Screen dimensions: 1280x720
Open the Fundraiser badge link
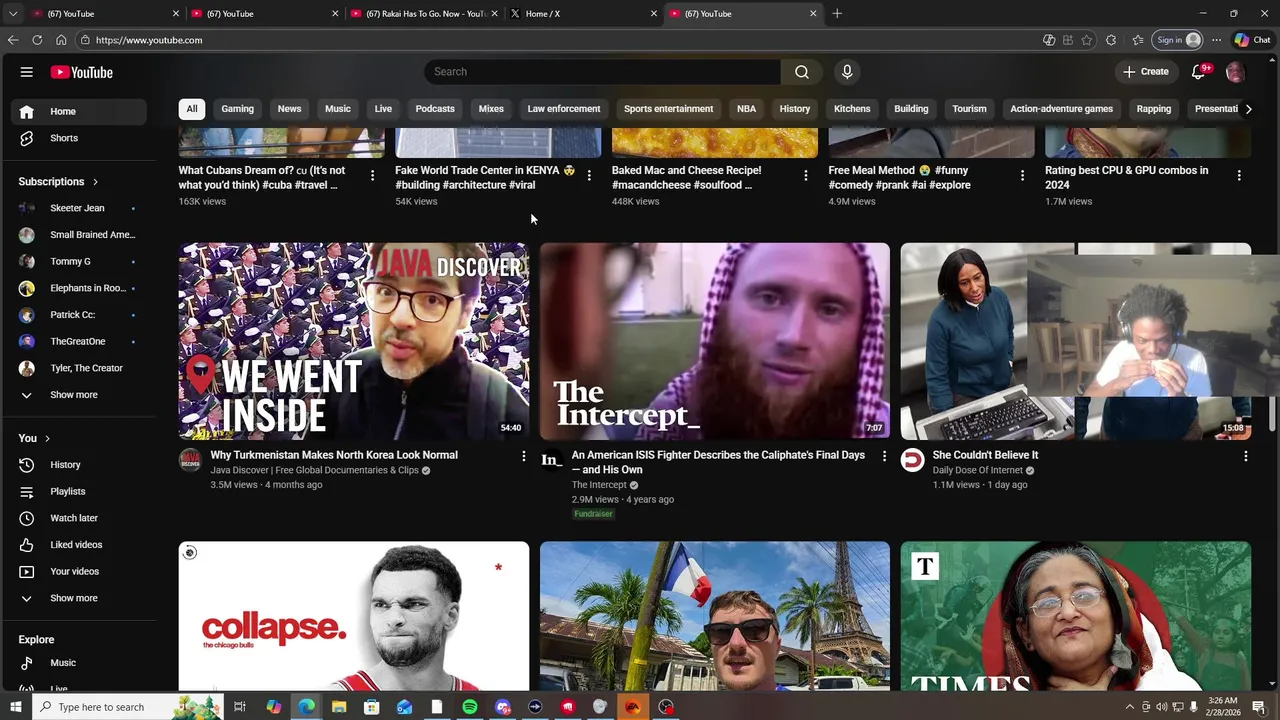pyautogui.click(x=593, y=514)
